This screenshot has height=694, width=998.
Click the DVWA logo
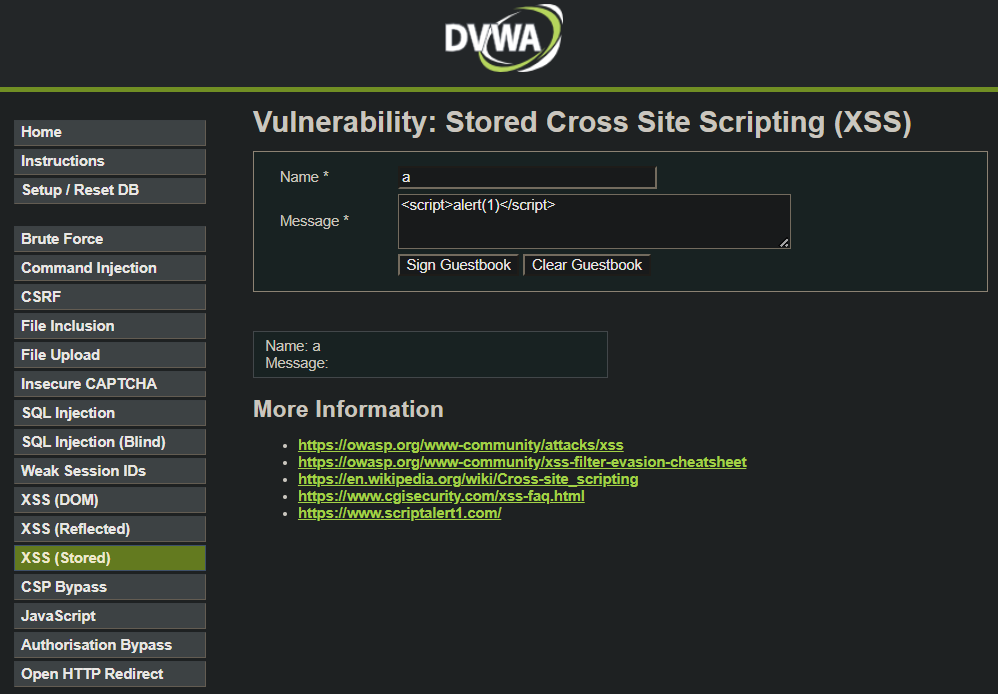coord(503,38)
